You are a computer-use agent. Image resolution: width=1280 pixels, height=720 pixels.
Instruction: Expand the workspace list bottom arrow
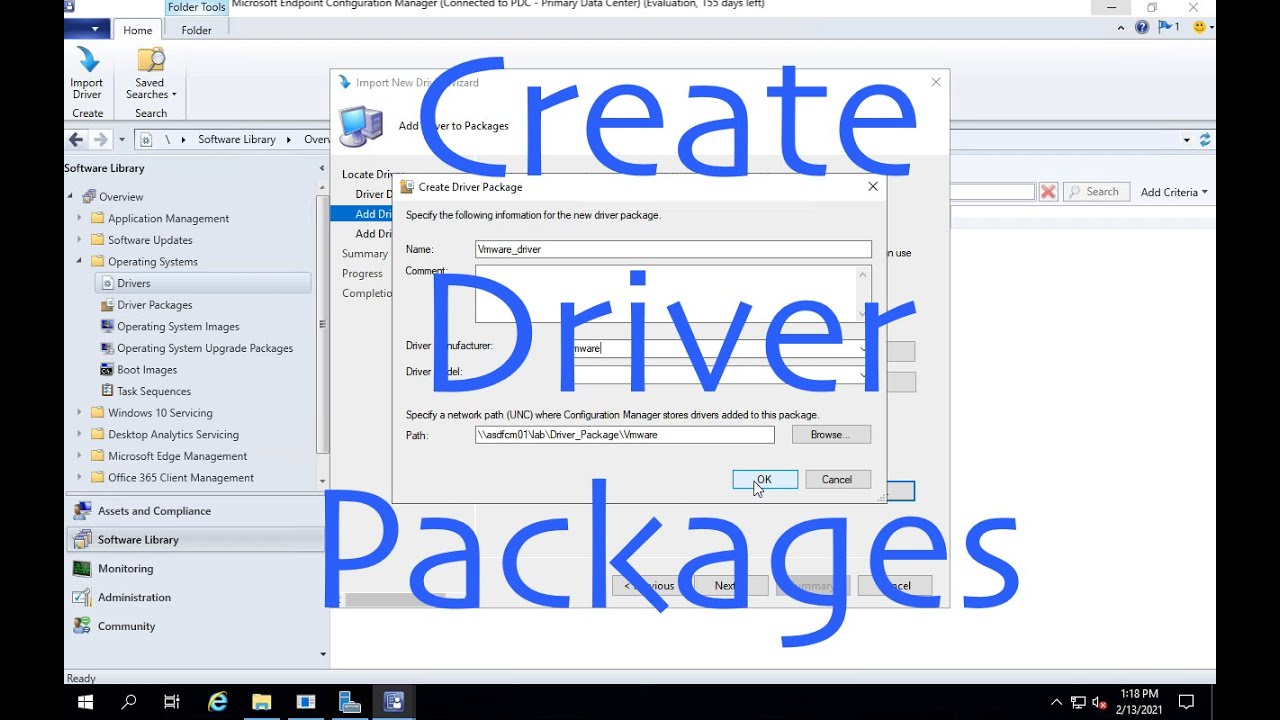[x=322, y=654]
